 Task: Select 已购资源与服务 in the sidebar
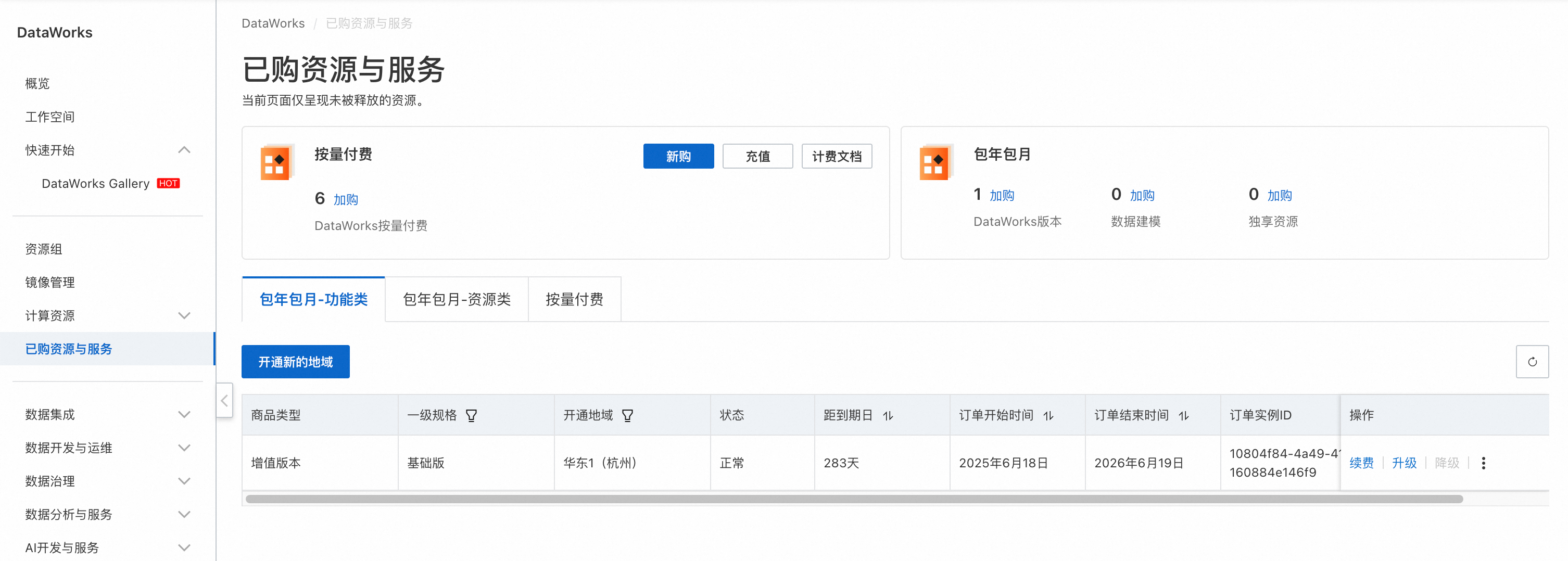[107, 349]
